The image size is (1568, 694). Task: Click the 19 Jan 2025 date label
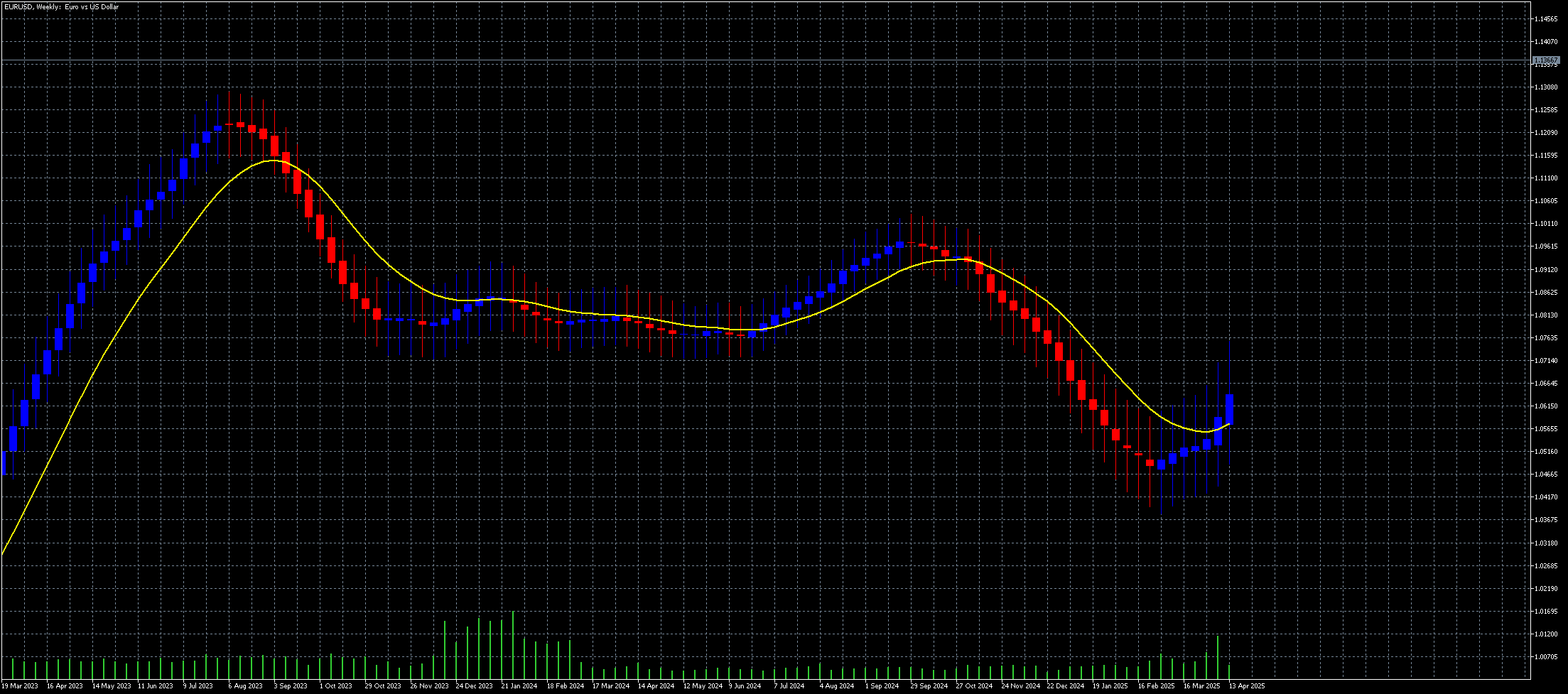[1110, 687]
